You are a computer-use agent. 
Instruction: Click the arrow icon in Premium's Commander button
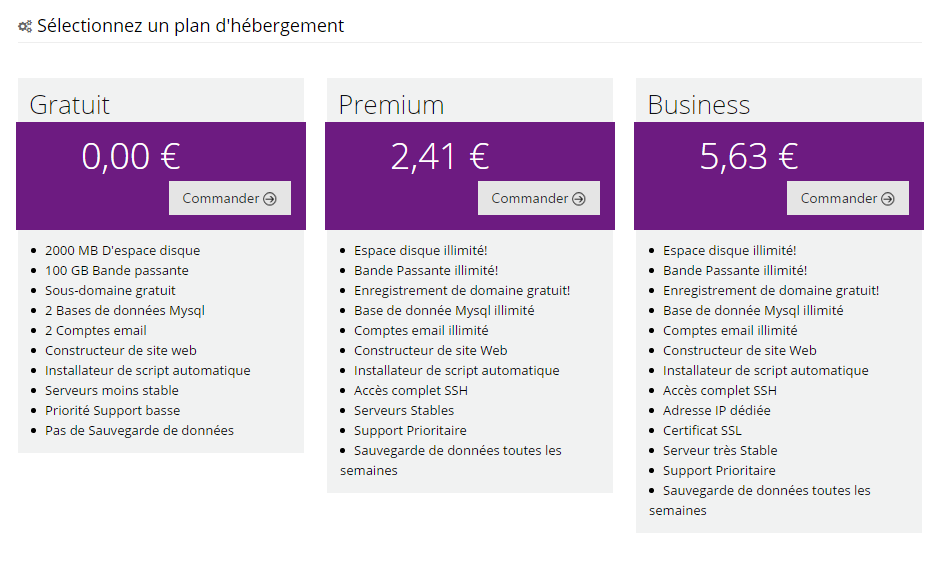[579, 199]
